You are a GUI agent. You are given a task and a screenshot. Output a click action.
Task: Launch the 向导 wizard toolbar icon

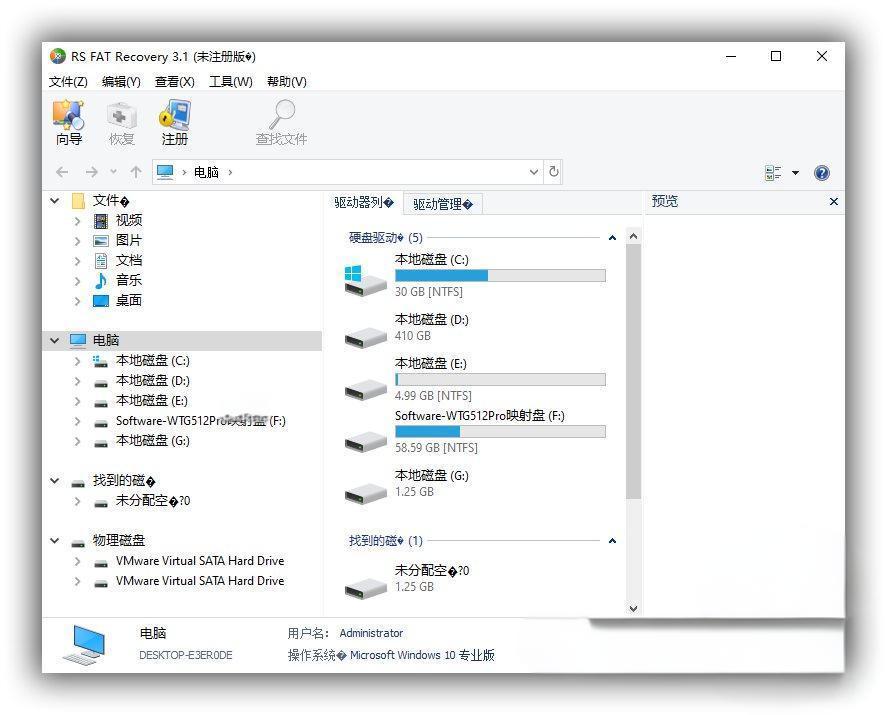(68, 115)
